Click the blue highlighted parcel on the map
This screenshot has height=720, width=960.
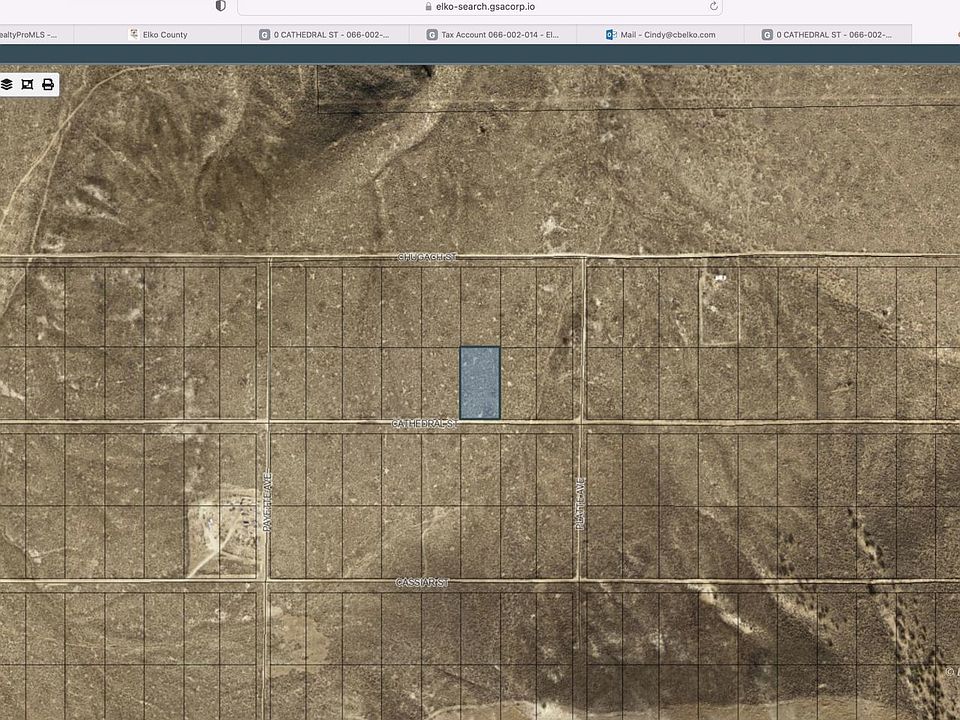click(x=480, y=383)
